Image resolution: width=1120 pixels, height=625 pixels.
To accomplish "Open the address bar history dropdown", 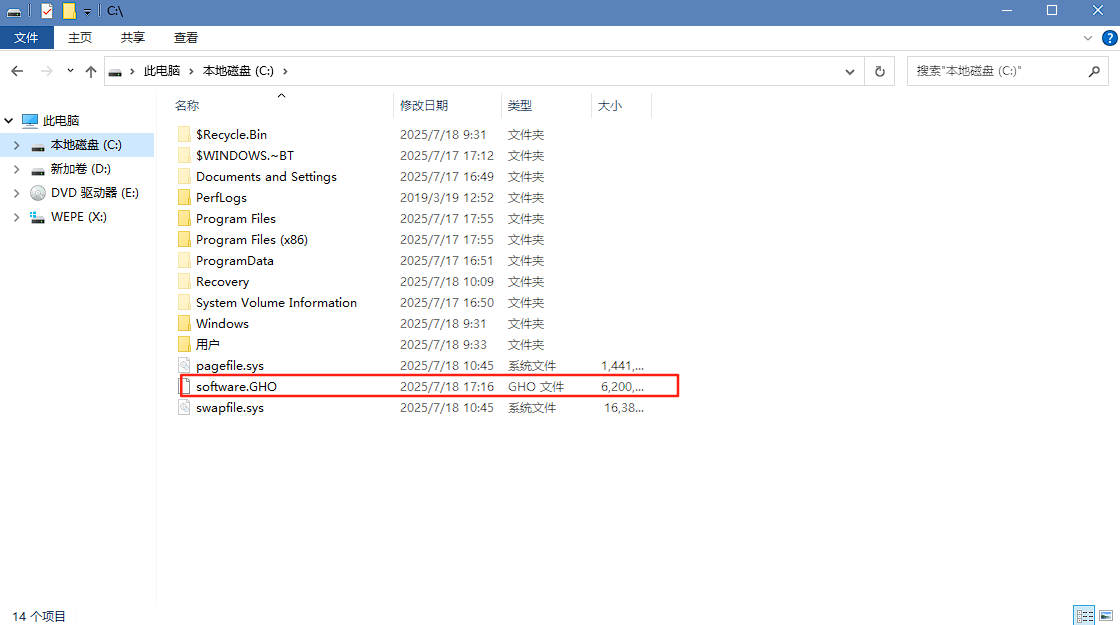I will (850, 72).
